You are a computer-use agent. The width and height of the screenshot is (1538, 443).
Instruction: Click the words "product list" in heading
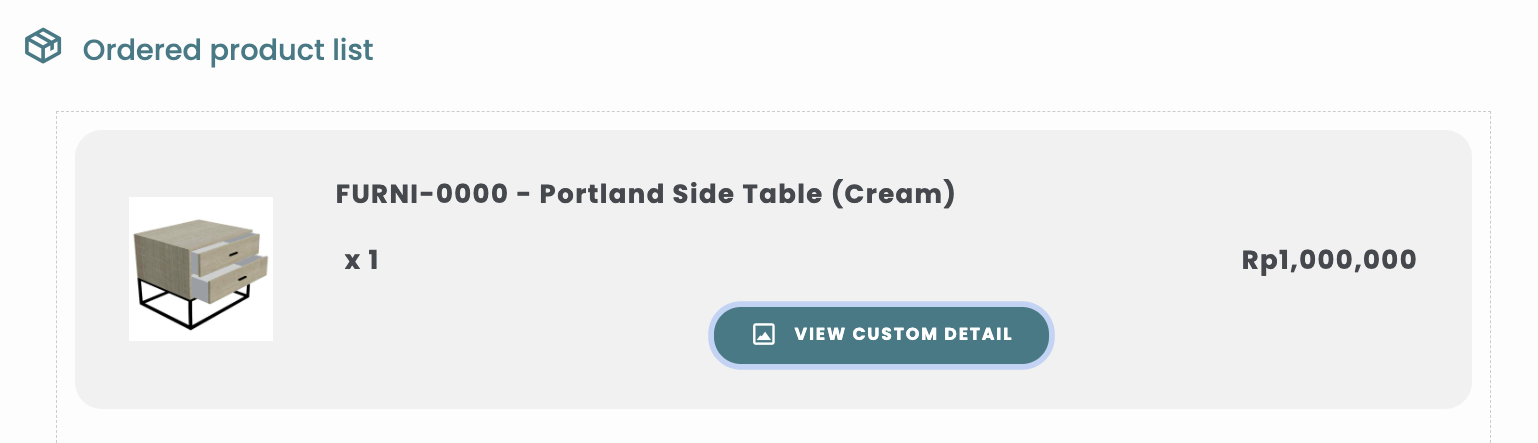click(291, 49)
